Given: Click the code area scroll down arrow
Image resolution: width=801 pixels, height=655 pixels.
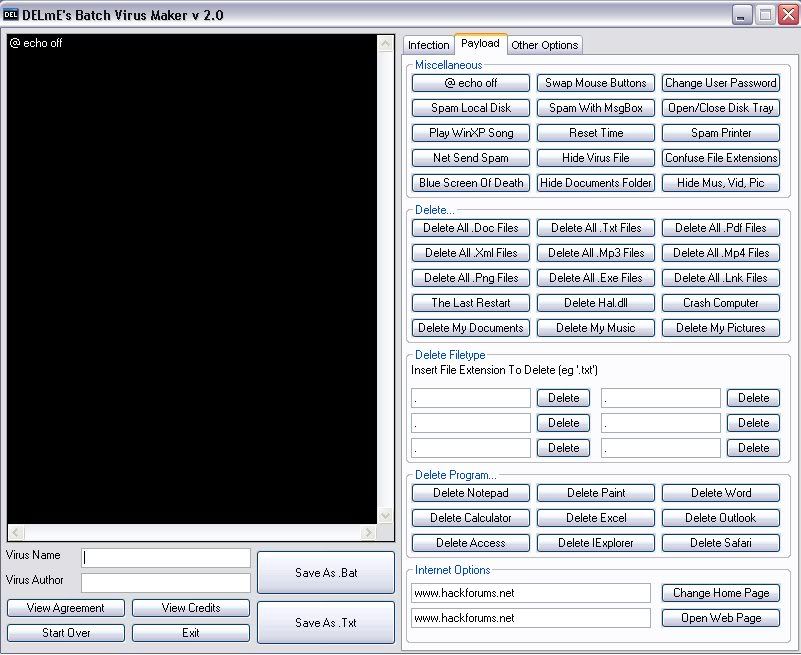Looking at the screenshot, I should pos(386,516).
